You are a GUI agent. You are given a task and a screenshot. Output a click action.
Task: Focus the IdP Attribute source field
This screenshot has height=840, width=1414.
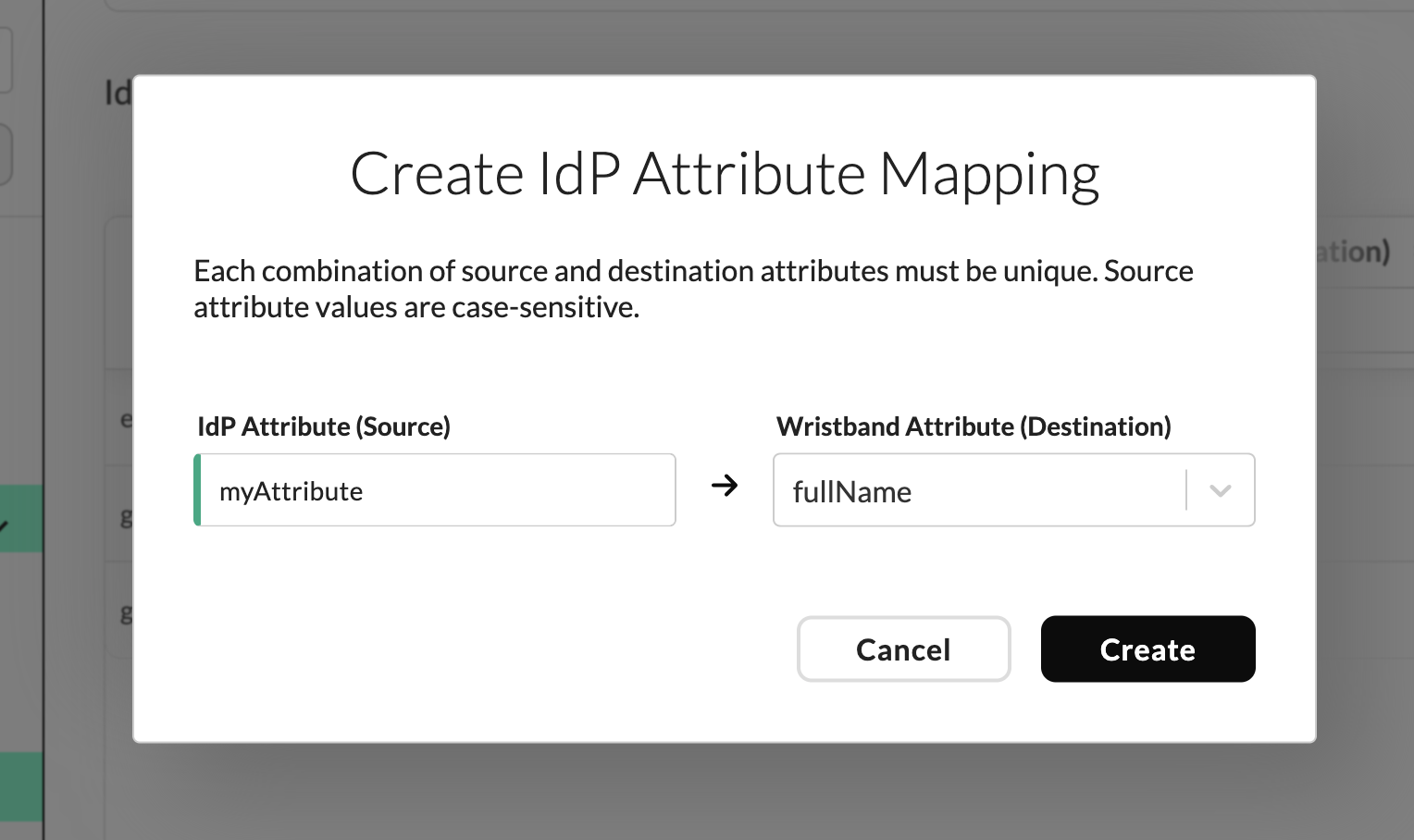[x=435, y=490]
